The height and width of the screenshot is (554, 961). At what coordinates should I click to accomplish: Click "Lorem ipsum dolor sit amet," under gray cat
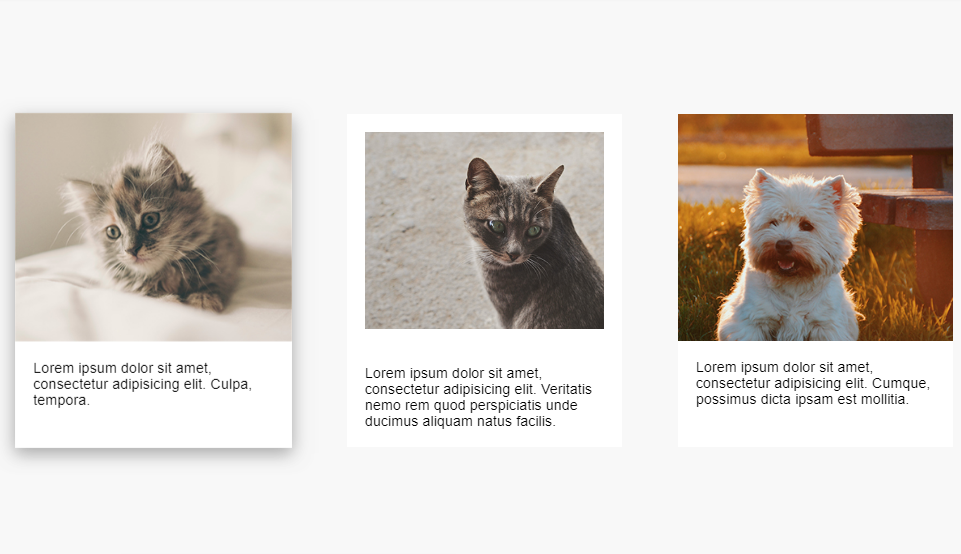pos(454,373)
